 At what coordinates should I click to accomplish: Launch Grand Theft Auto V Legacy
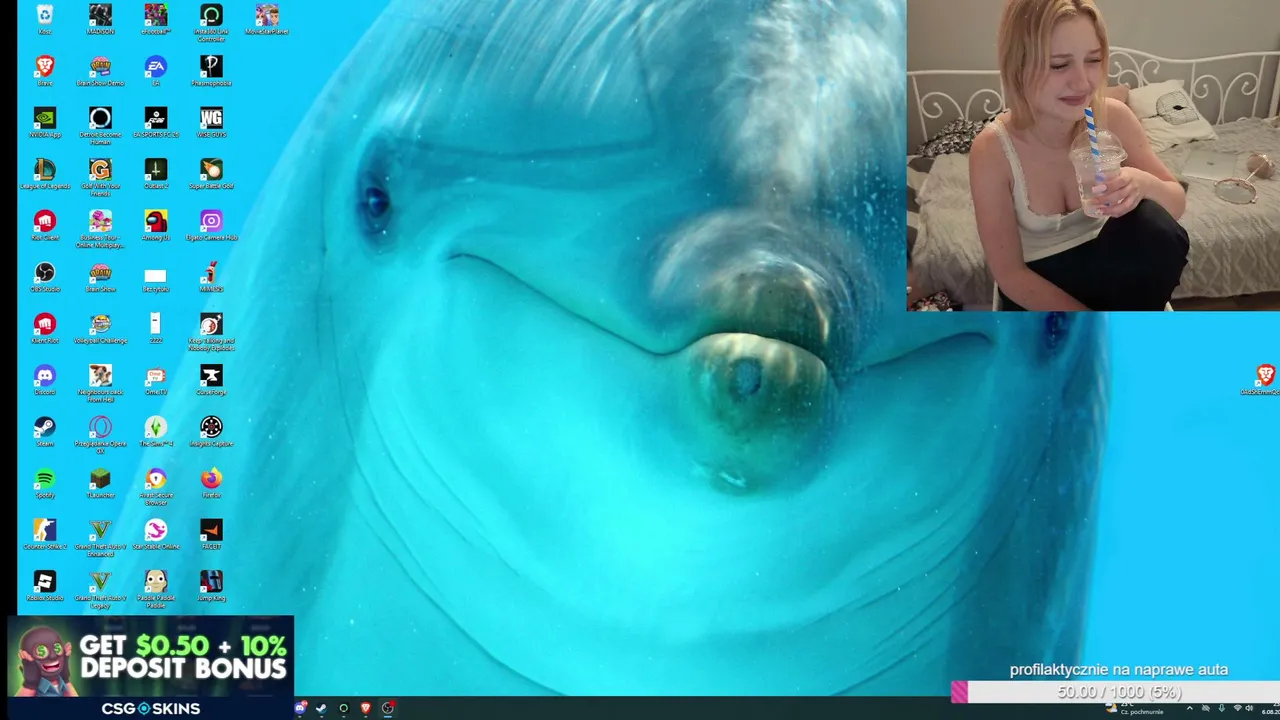pyautogui.click(x=100, y=589)
